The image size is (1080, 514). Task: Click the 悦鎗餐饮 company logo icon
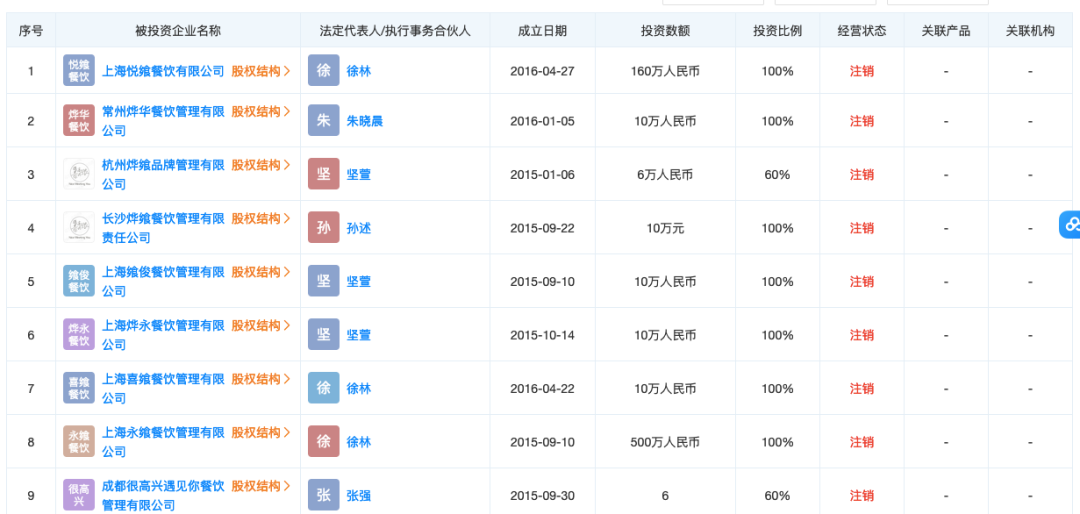[78, 71]
